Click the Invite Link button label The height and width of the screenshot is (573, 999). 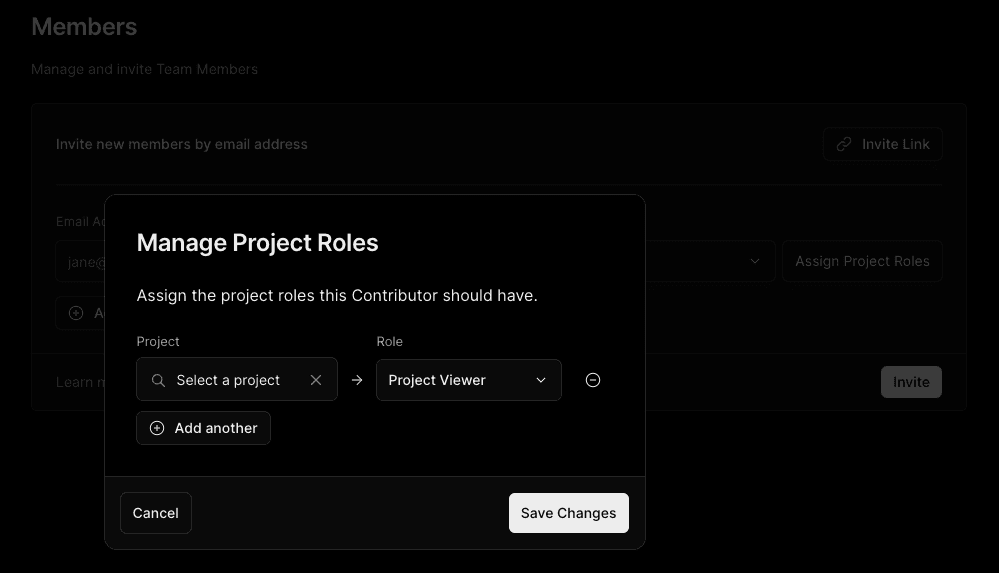click(x=895, y=144)
